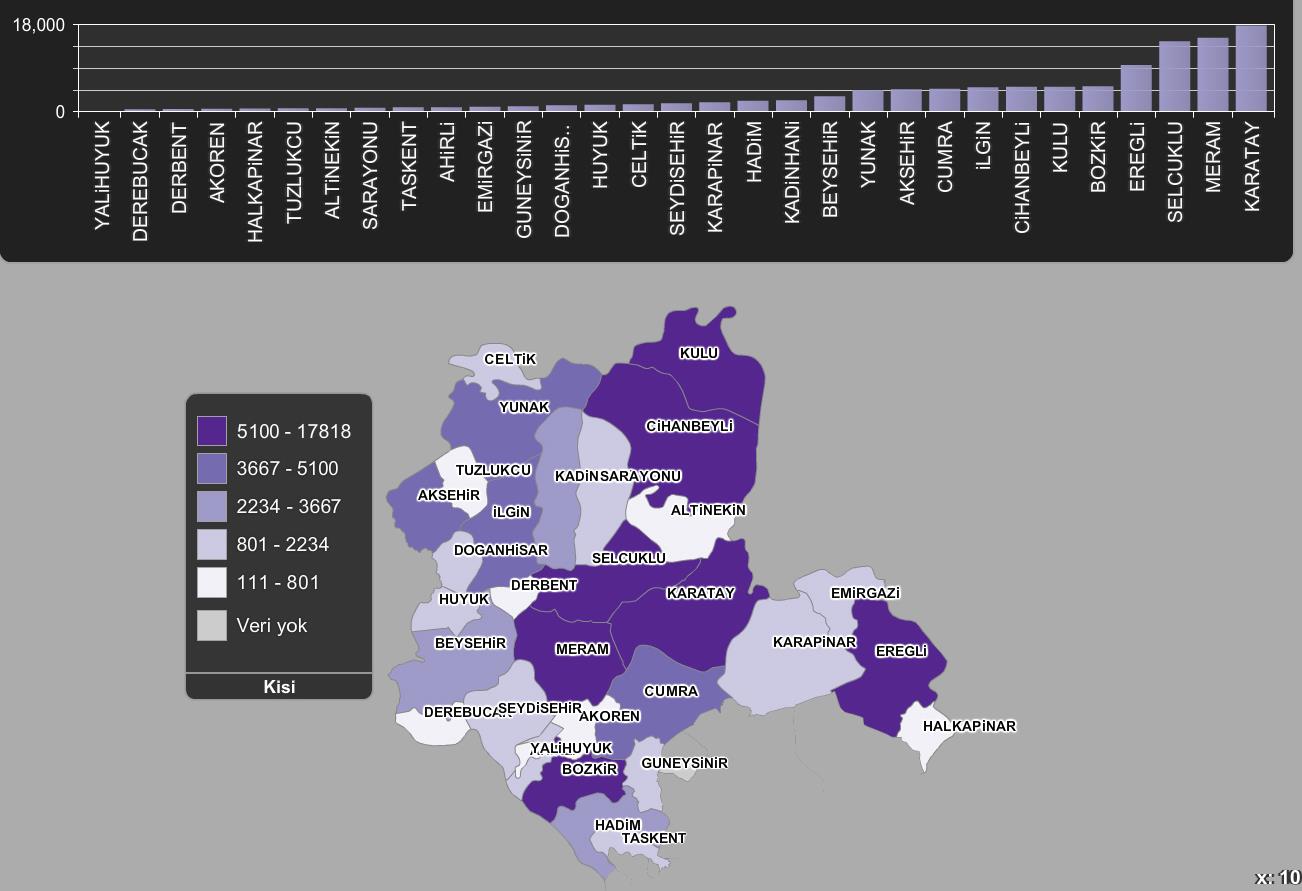Click the YUNAK bar in the chart
This screenshot has width=1302, height=891.
coord(868,101)
